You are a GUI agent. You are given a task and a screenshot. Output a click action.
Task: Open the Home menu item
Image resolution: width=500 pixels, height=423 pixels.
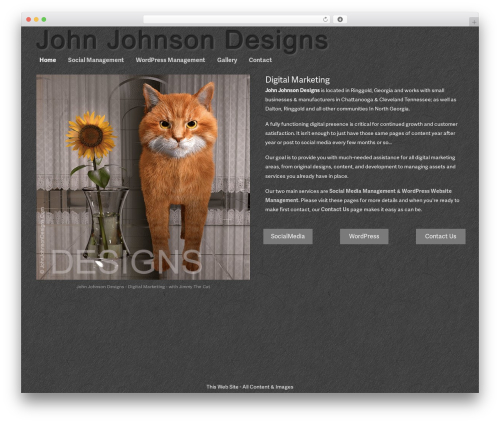[48, 60]
